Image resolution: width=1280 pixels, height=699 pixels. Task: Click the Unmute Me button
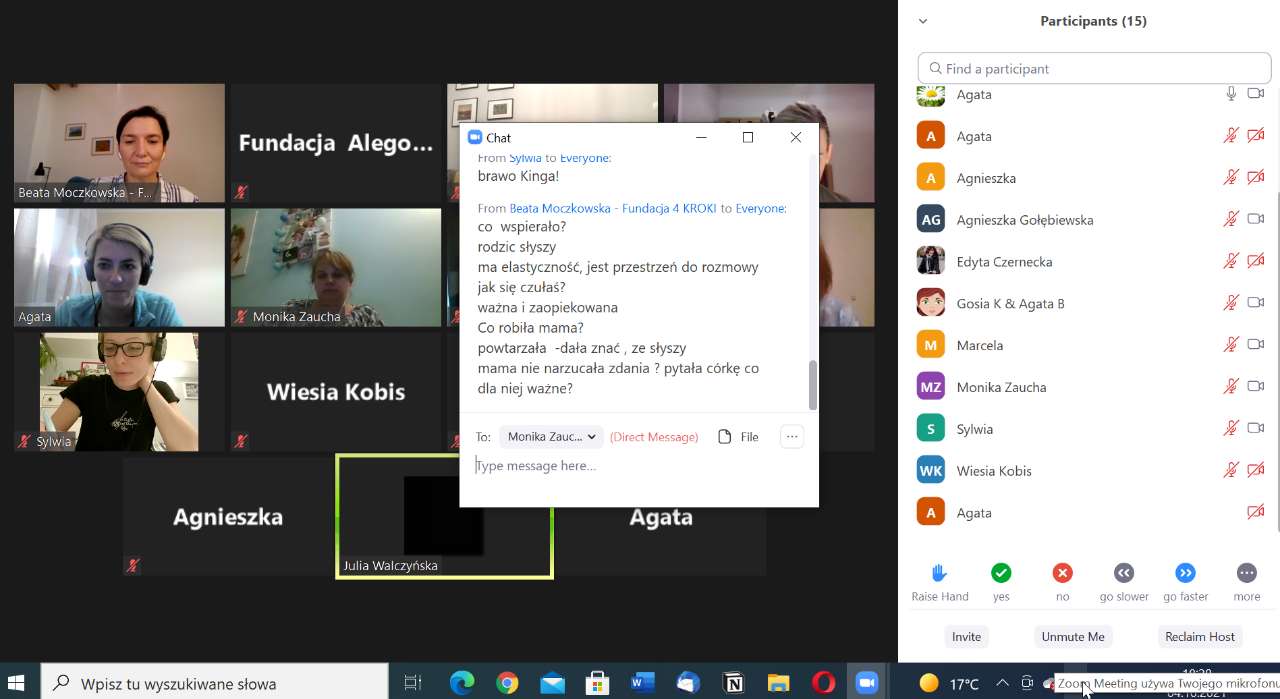tap(1073, 637)
